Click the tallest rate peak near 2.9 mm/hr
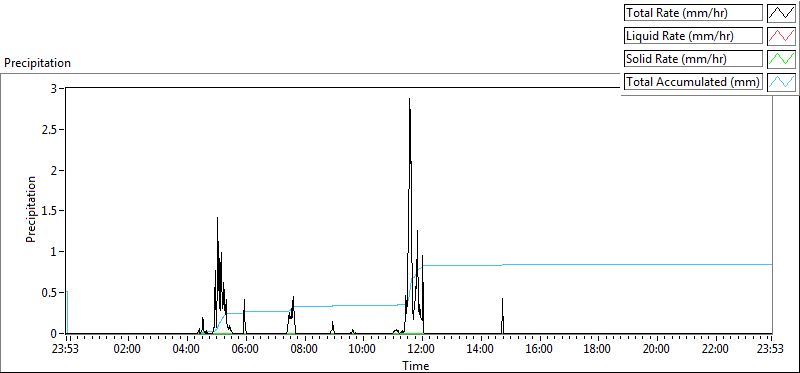800x373 pixels. [409, 99]
